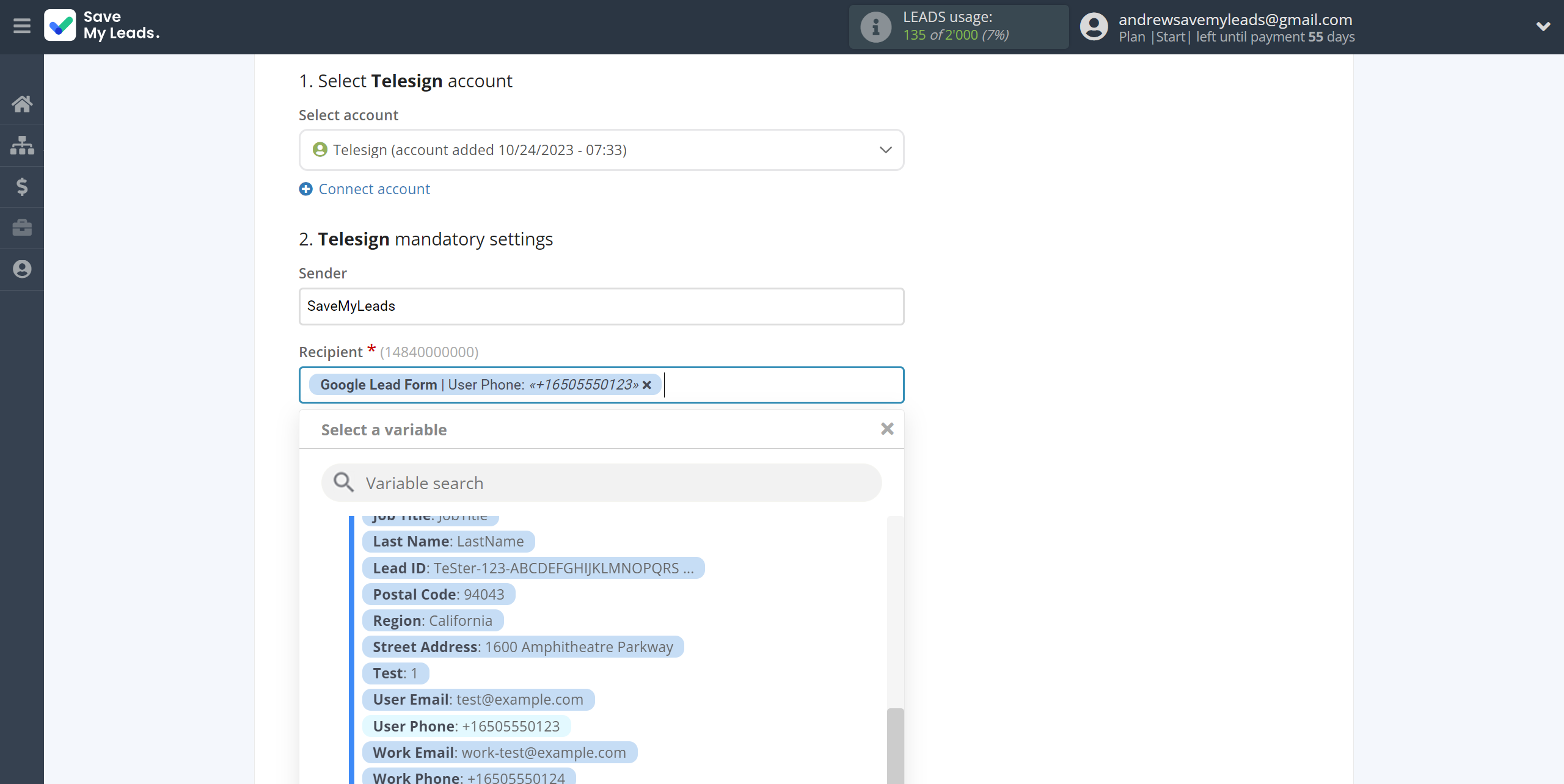Click the Sender input field
The image size is (1564, 784).
[601, 306]
